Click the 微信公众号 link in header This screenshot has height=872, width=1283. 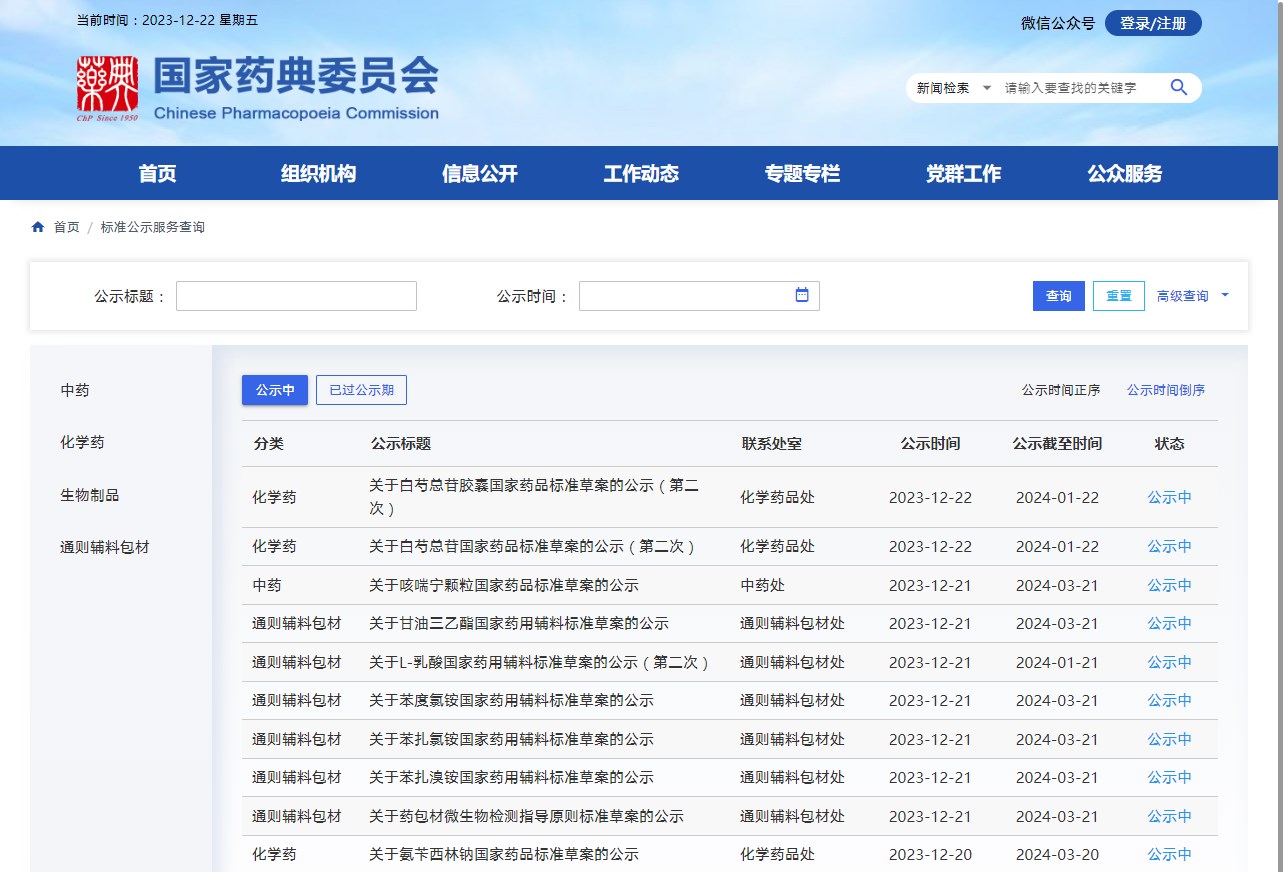pos(1057,23)
